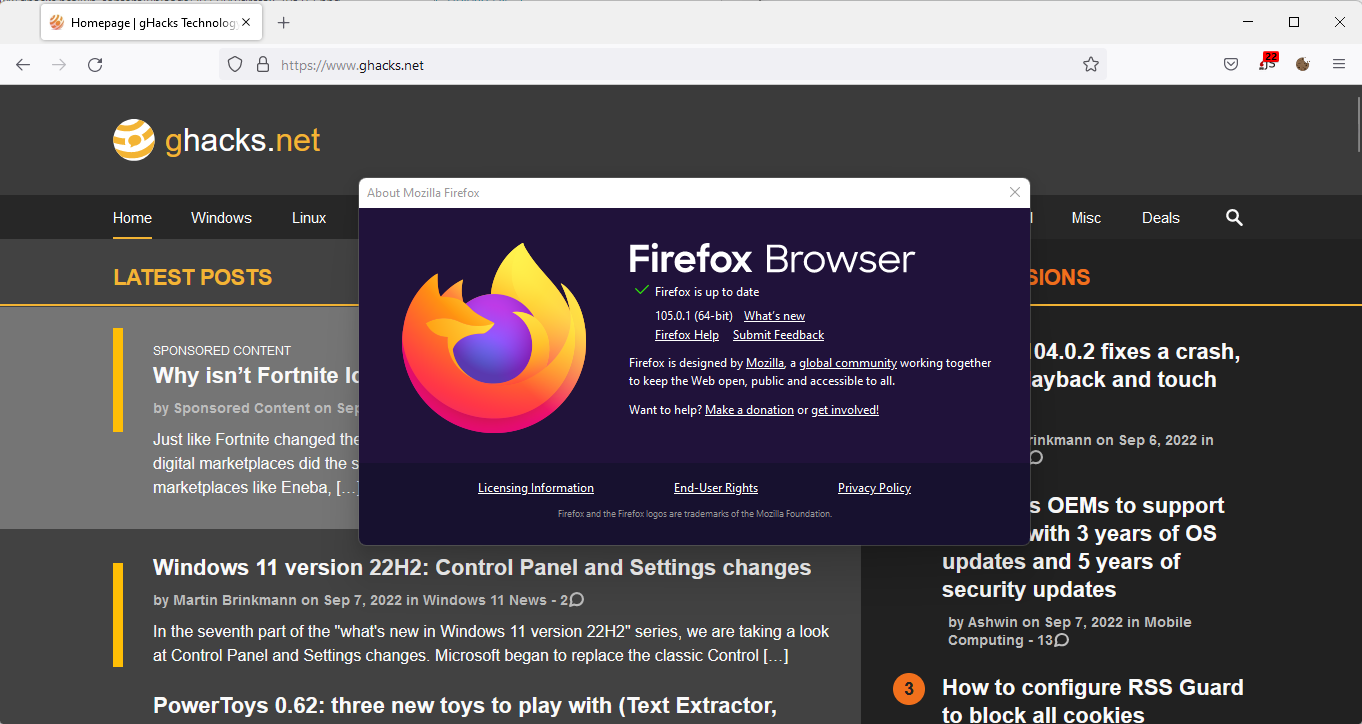Focus the address bar showing ghacks.net

click(x=663, y=65)
